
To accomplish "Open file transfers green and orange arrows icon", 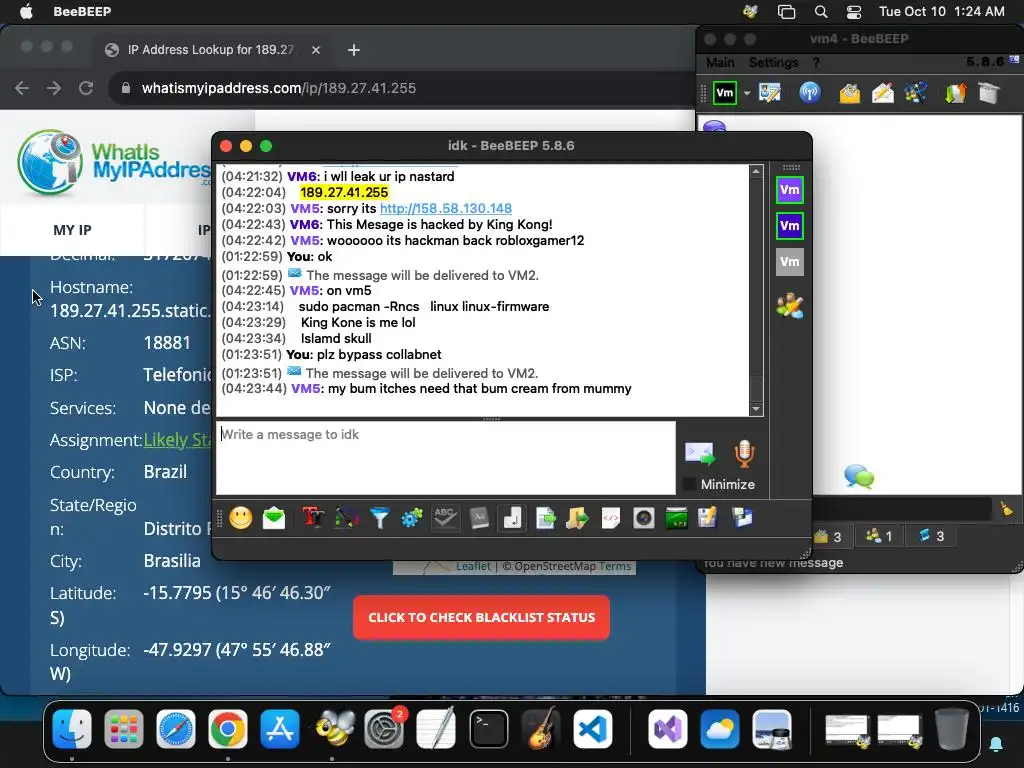I will [x=955, y=93].
